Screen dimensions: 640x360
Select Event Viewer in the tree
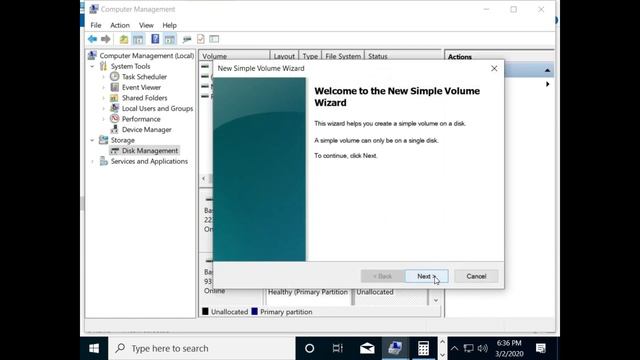[141, 87]
